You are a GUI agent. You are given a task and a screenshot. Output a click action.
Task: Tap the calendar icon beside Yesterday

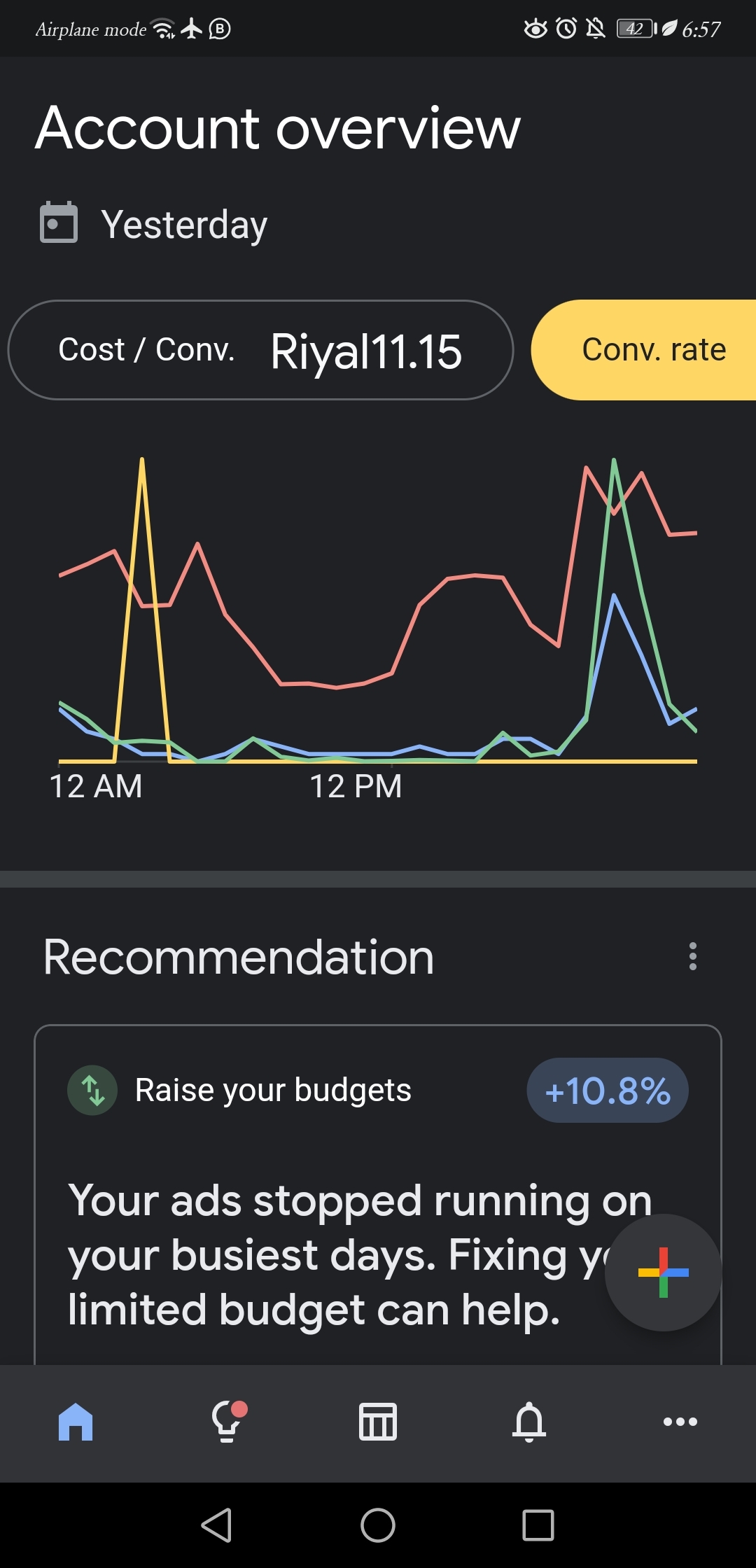59,223
